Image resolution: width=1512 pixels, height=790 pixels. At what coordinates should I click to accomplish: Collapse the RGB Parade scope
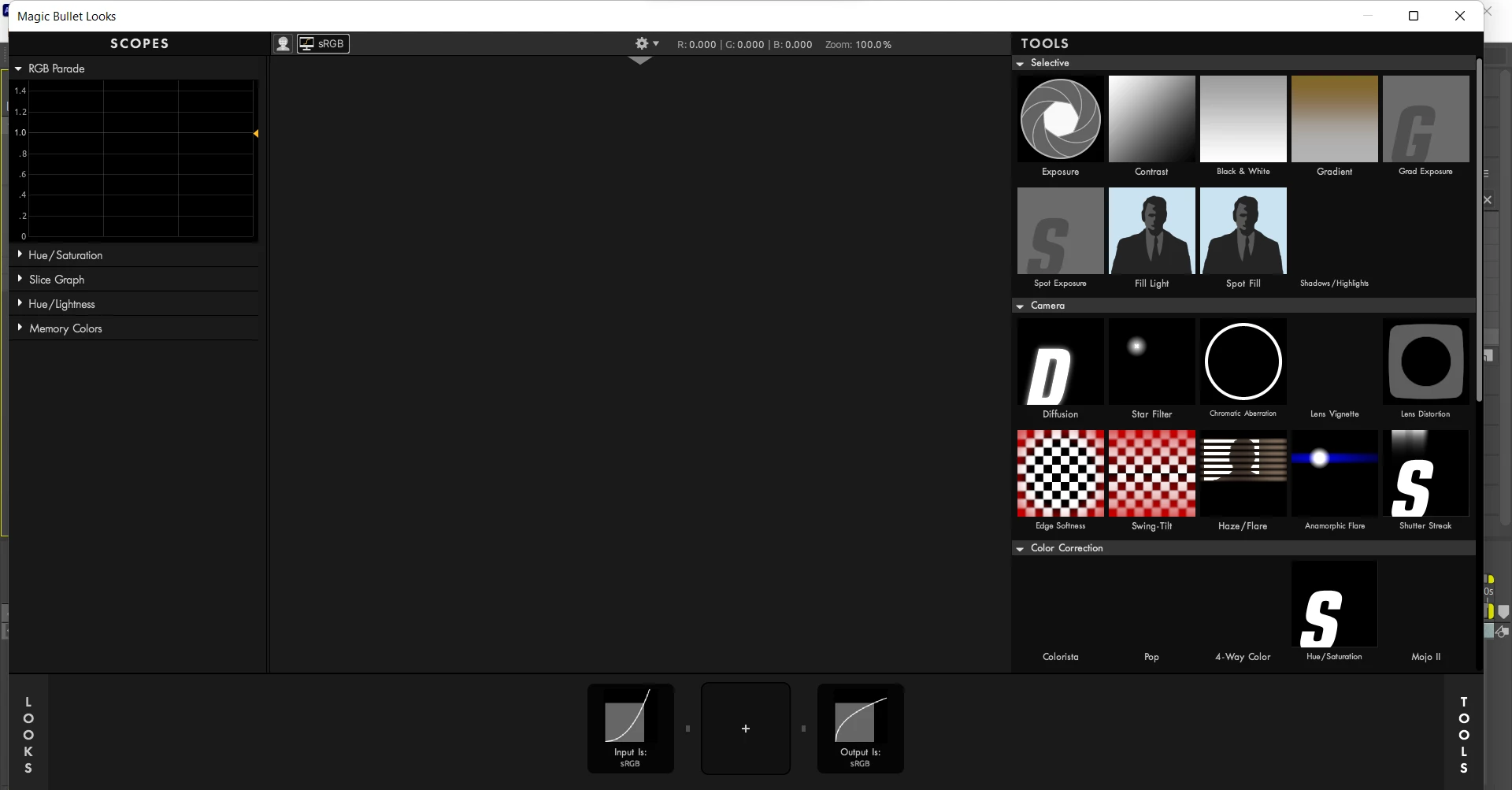18,69
